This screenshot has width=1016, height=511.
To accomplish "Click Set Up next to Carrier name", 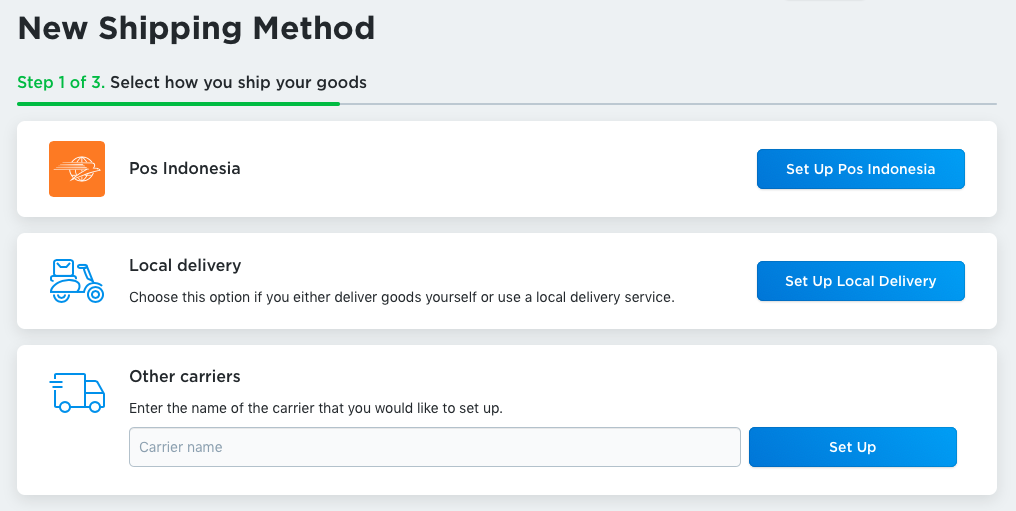I will tap(852, 447).
